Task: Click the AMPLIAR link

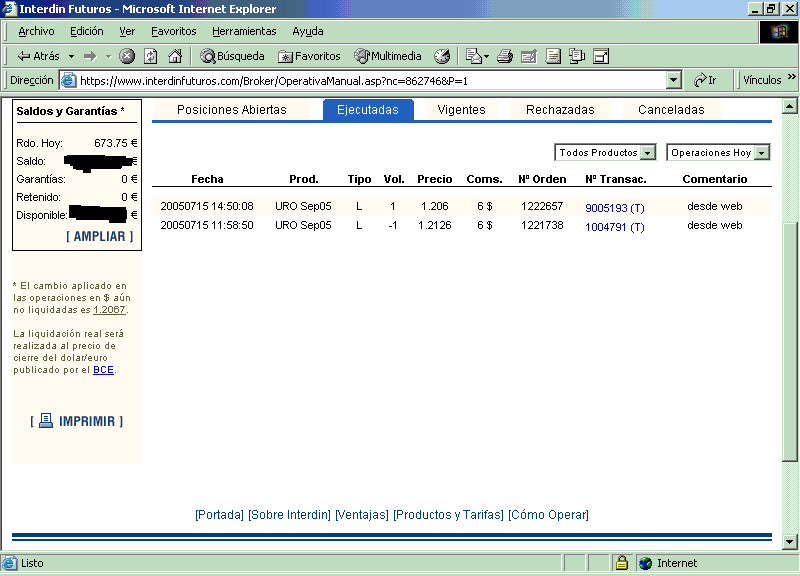Action: coord(99,236)
